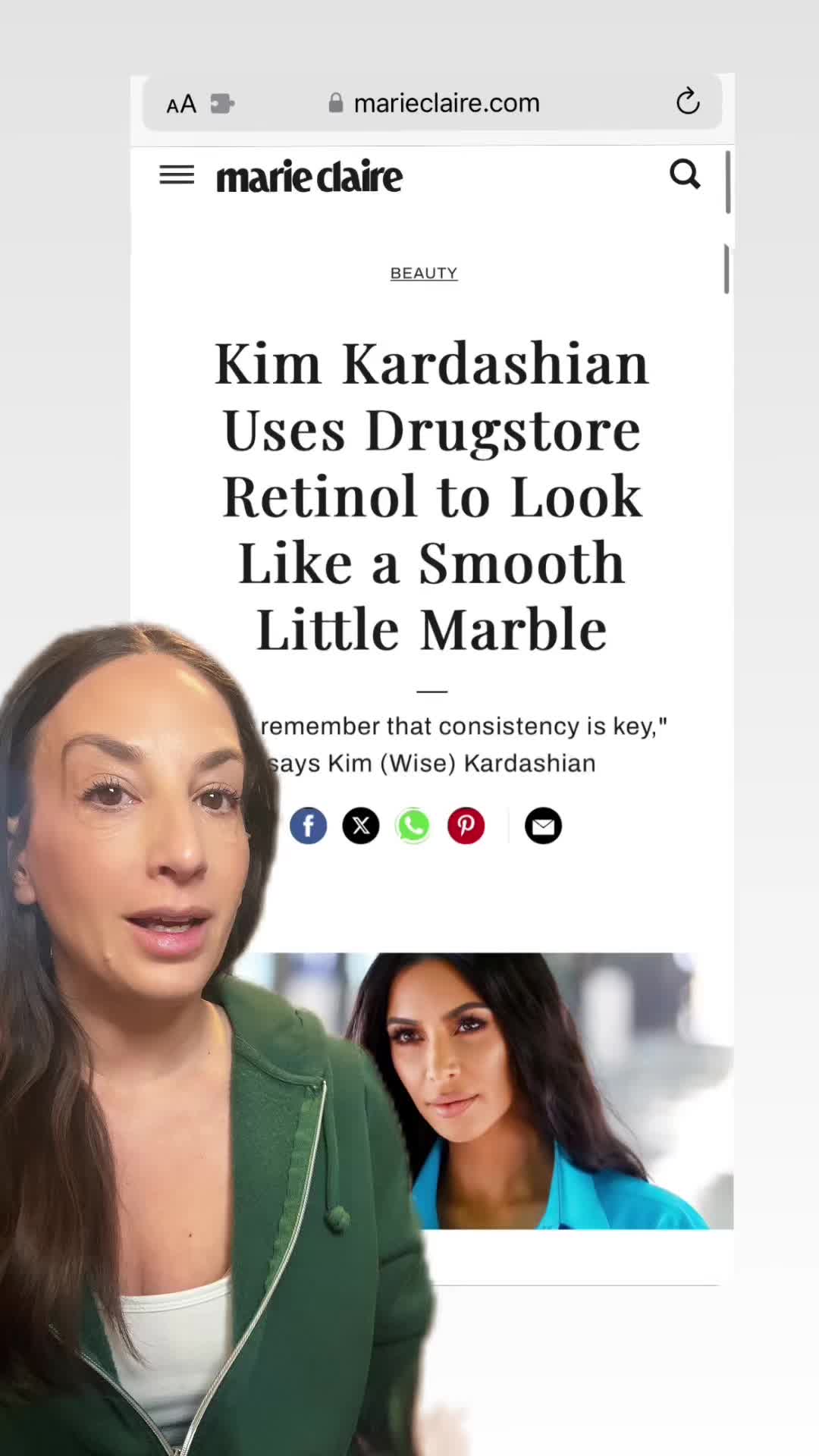The width and height of the screenshot is (819, 1456).
Task: Share article via WhatsApp
Action: coord(413,826)
